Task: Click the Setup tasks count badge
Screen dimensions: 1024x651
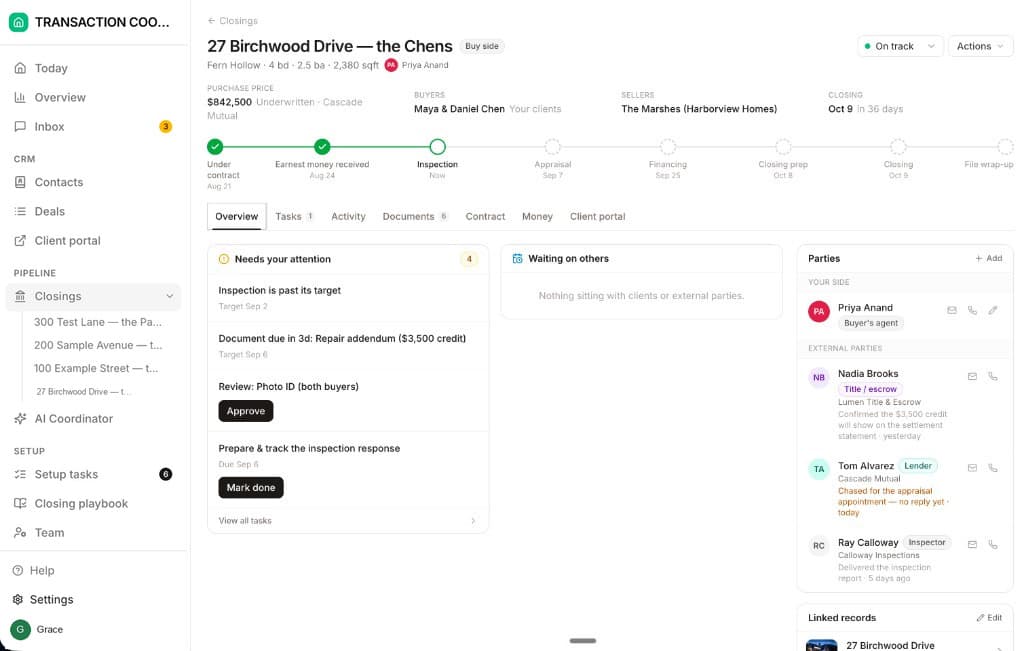Action: 166,474
